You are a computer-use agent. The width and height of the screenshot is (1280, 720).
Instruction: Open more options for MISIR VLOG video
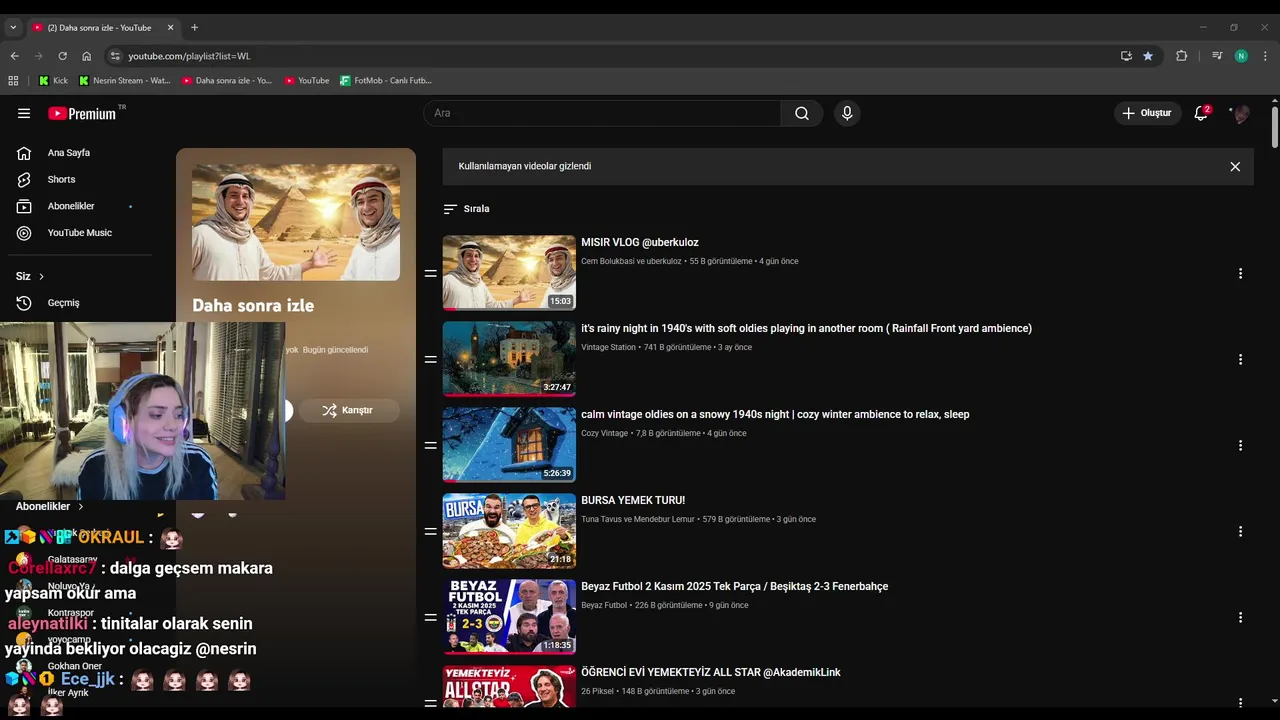click(x=1240, y=273)
